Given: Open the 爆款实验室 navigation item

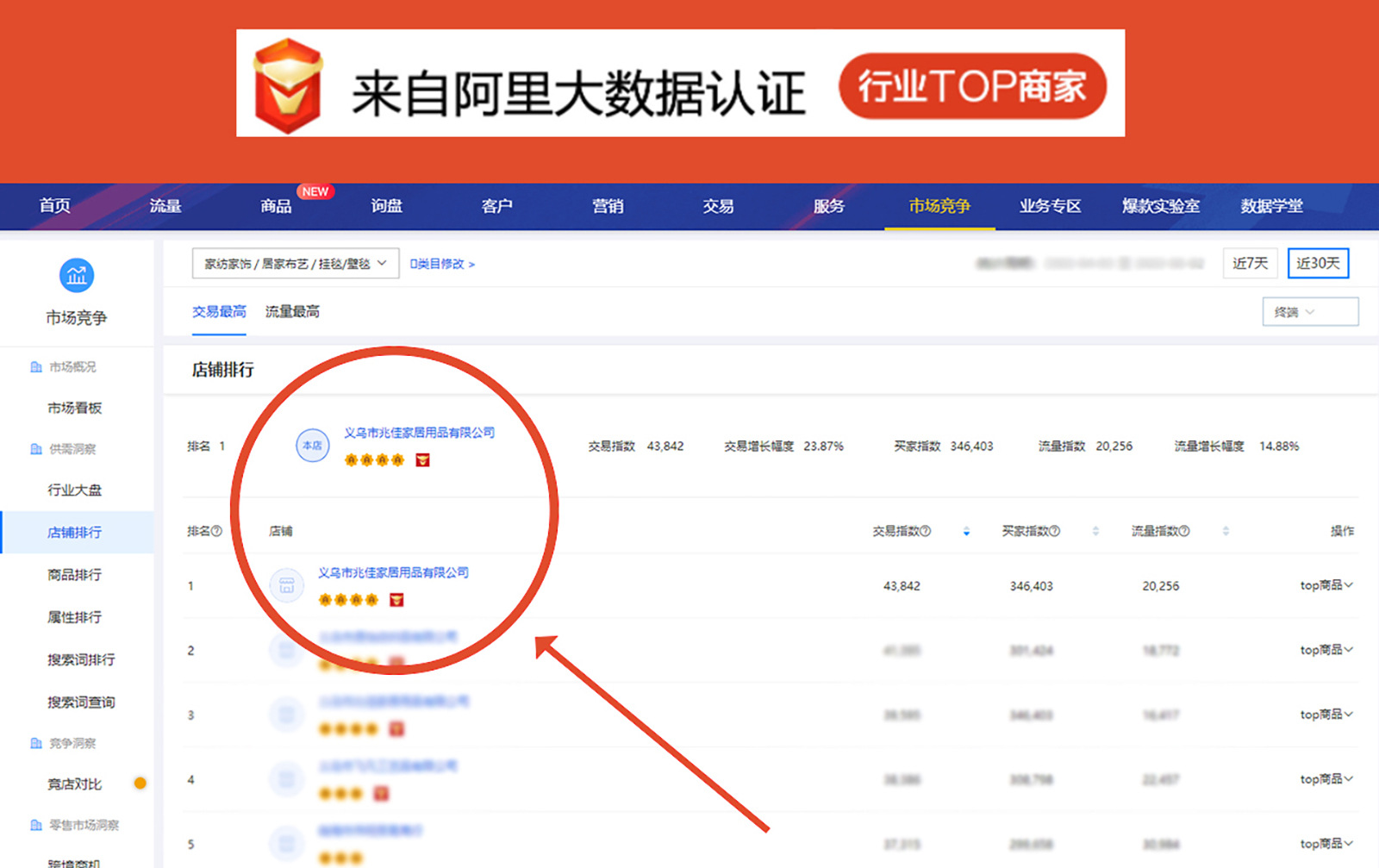Looking at the screenshot, I should click(1161, 206).
